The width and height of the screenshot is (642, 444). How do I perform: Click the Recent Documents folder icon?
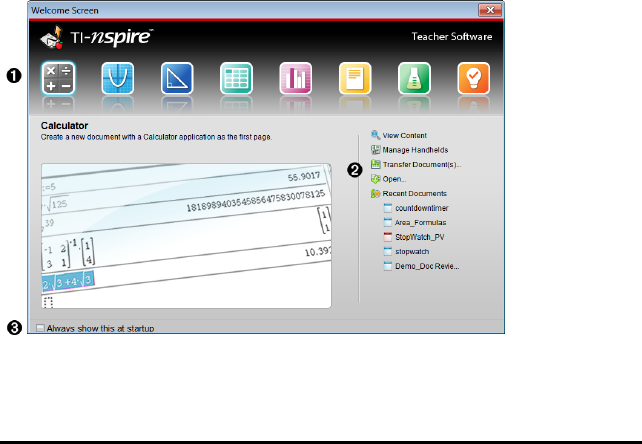(375, 193)
